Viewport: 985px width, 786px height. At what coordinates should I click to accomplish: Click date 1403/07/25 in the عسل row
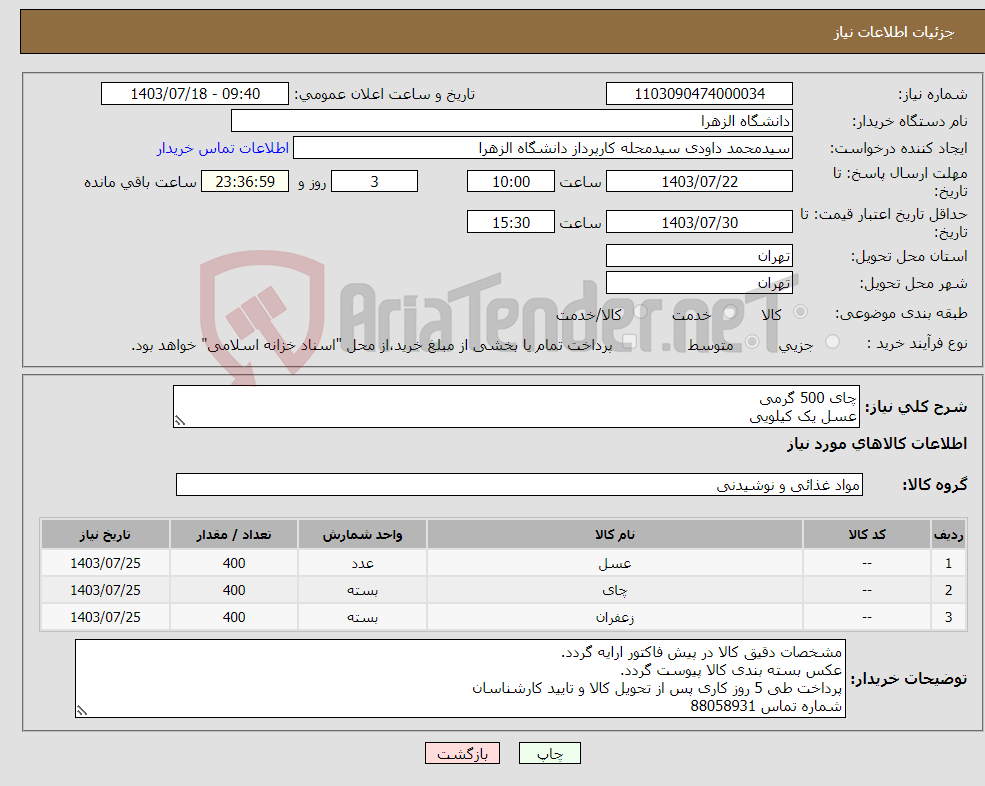pos(106,563)
